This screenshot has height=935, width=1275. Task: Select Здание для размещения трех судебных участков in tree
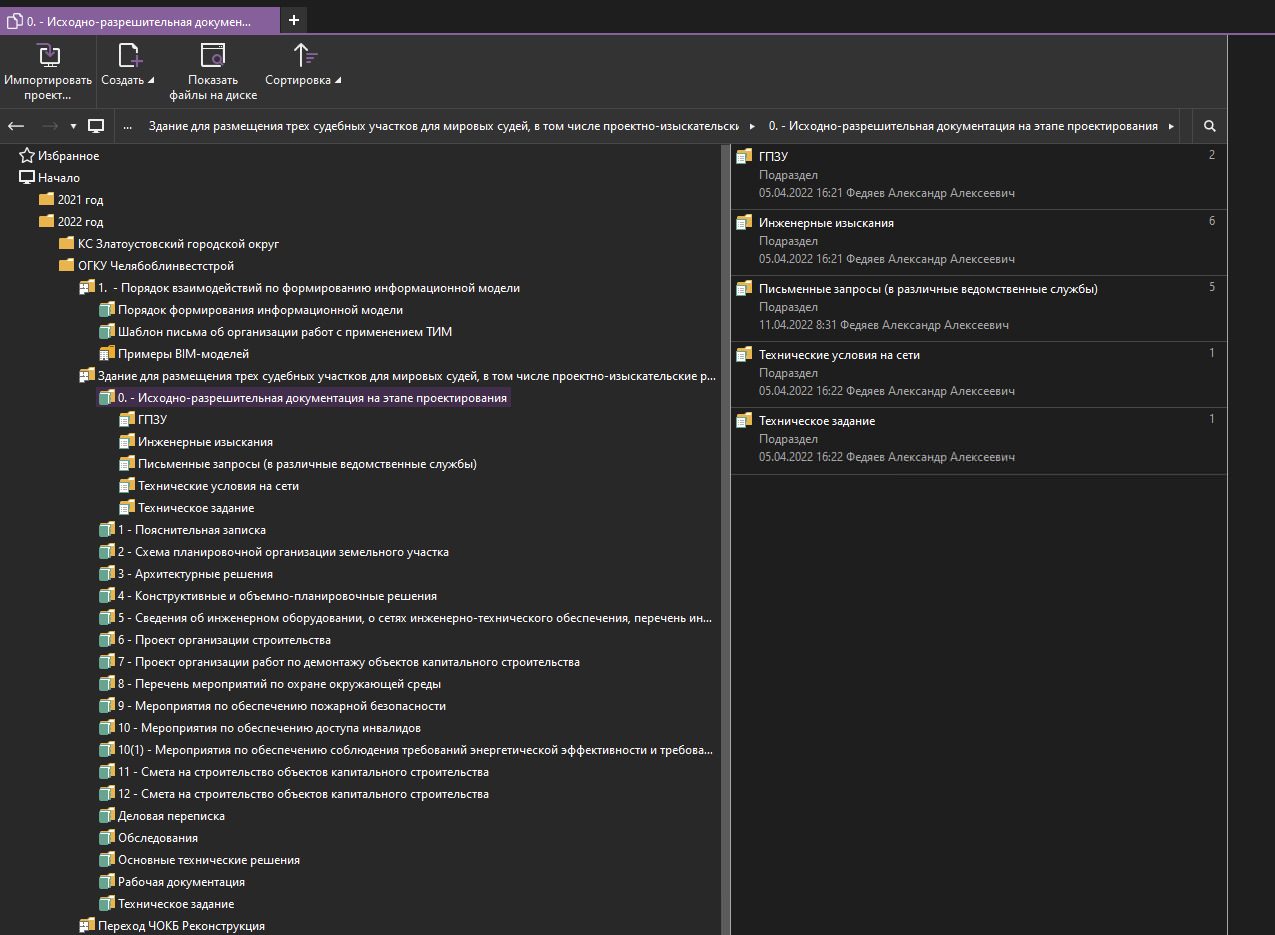click(407, 376)
